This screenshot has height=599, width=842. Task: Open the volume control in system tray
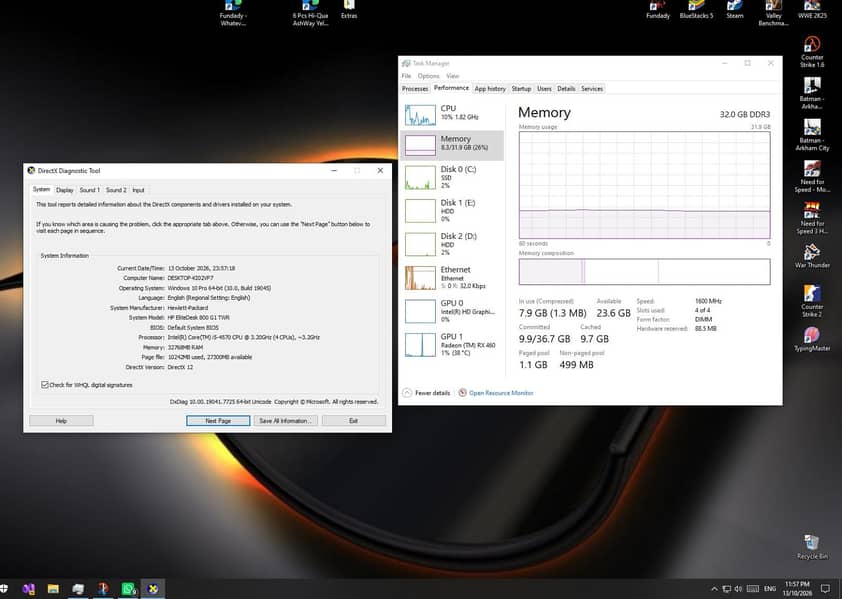tap(738, 589)
